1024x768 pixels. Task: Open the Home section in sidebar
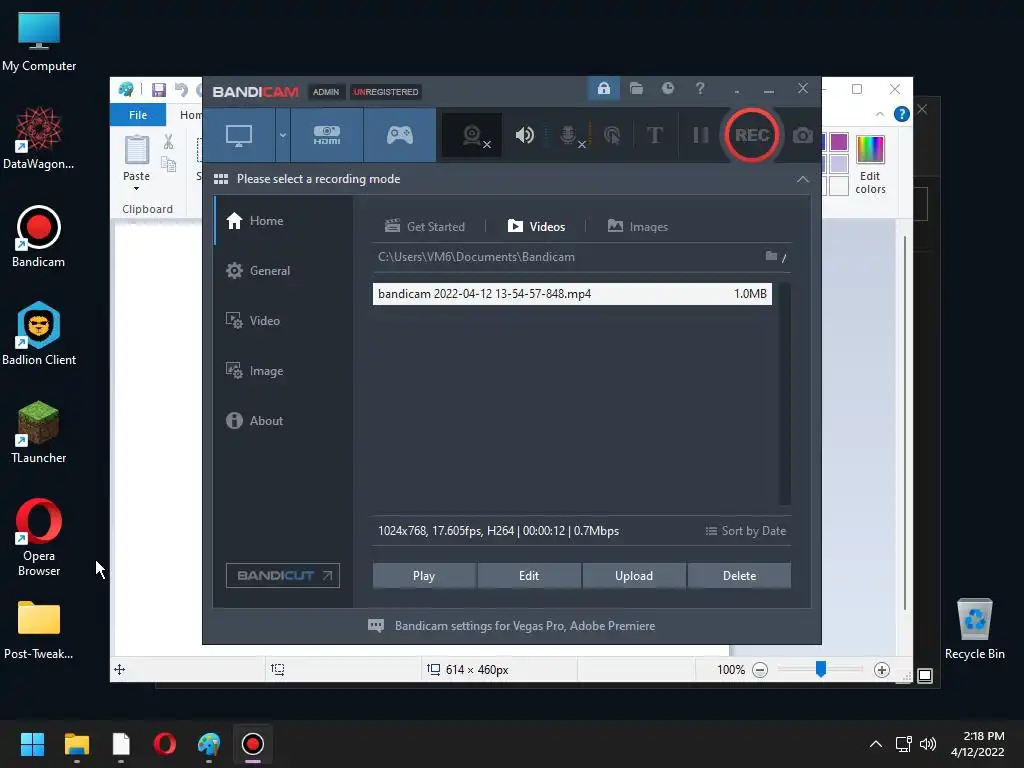click(x=283, y=221)
